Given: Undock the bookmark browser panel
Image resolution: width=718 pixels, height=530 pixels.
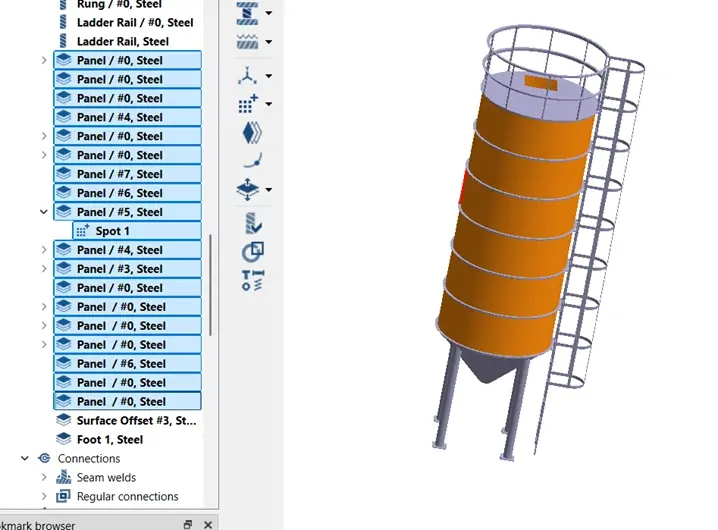Looking at the screenshot, I should [187, 524].
